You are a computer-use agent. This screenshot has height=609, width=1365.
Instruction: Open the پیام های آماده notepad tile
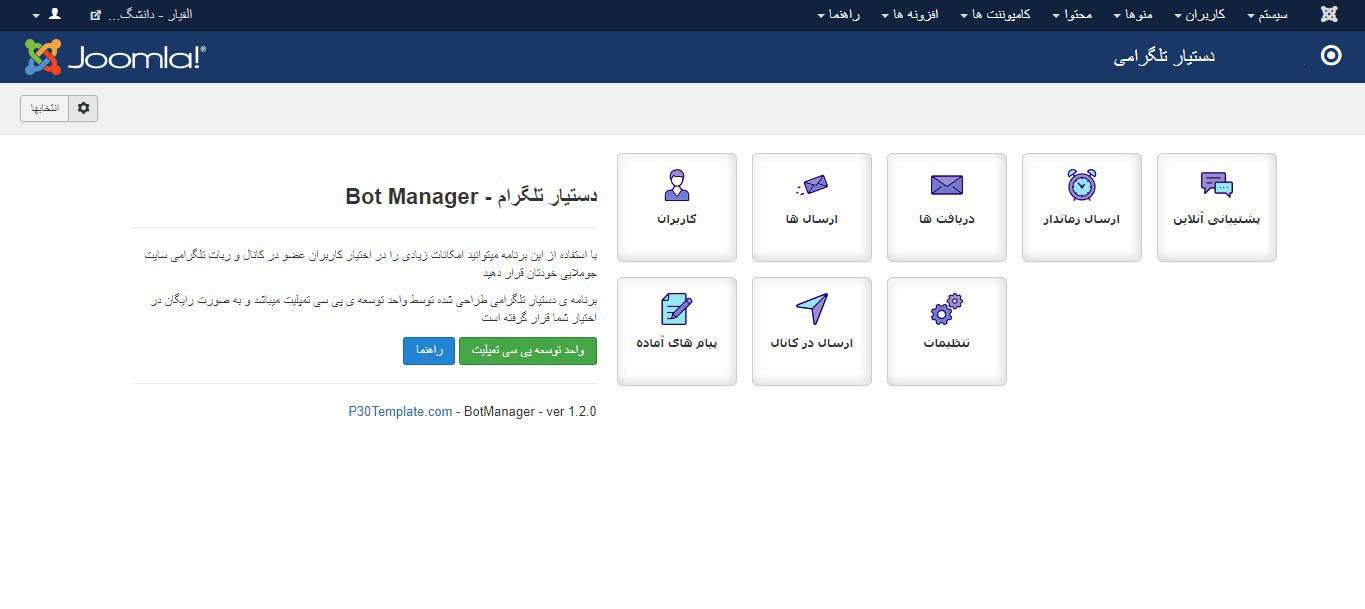pos(676,331)
